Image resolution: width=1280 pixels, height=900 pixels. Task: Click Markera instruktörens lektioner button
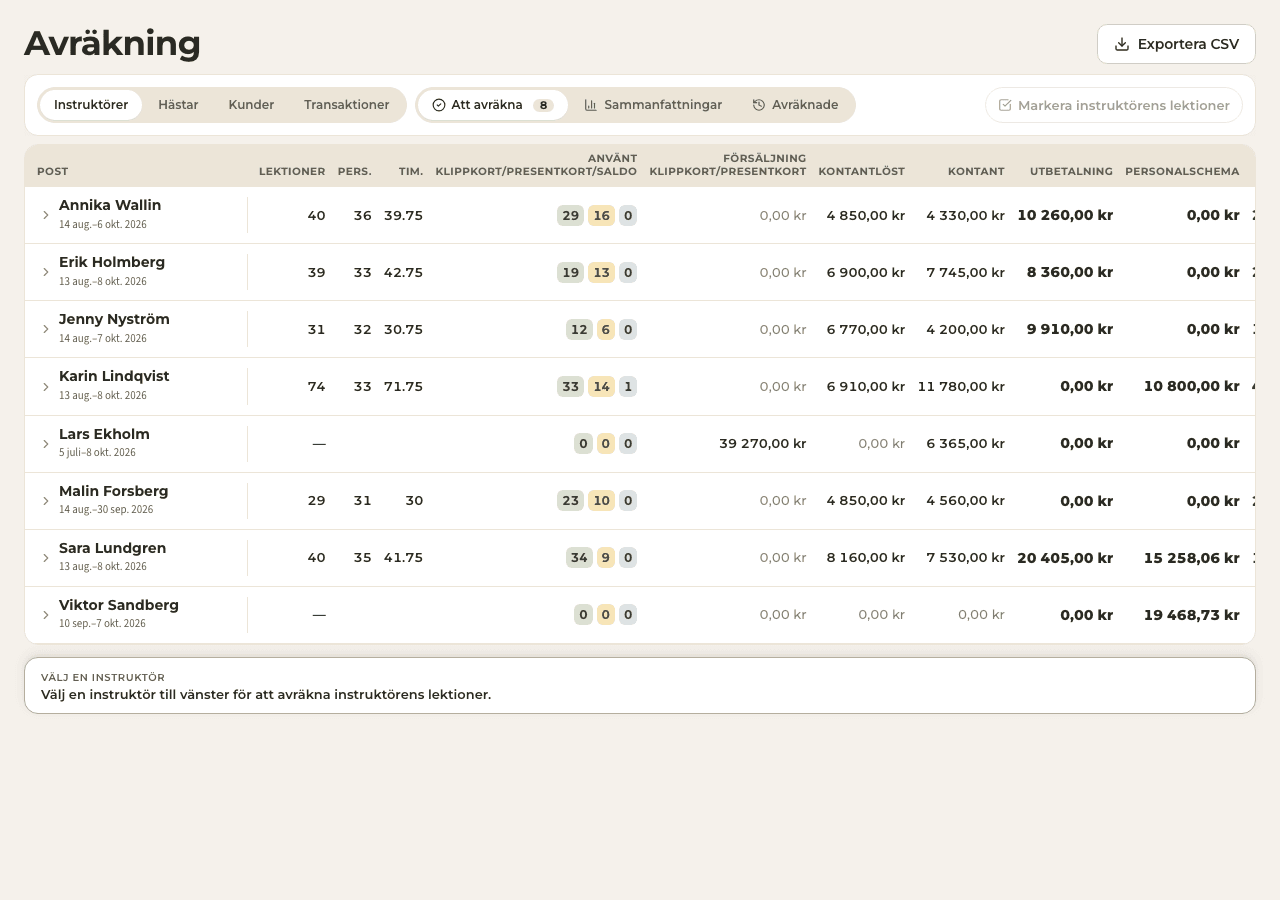(x=1114, y=105)
